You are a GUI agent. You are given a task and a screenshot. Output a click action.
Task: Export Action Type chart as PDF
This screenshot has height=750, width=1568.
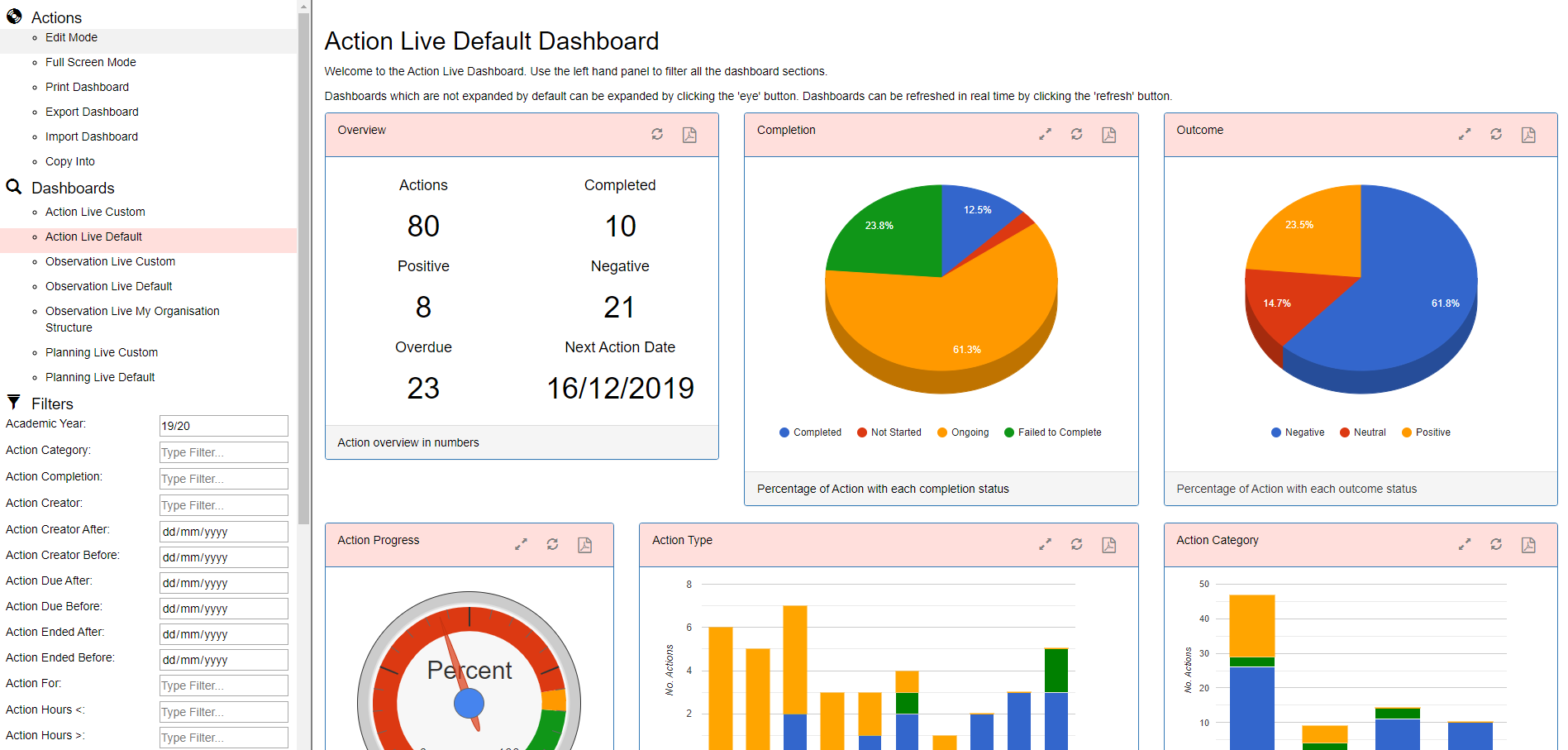(x=1109, y=545)
